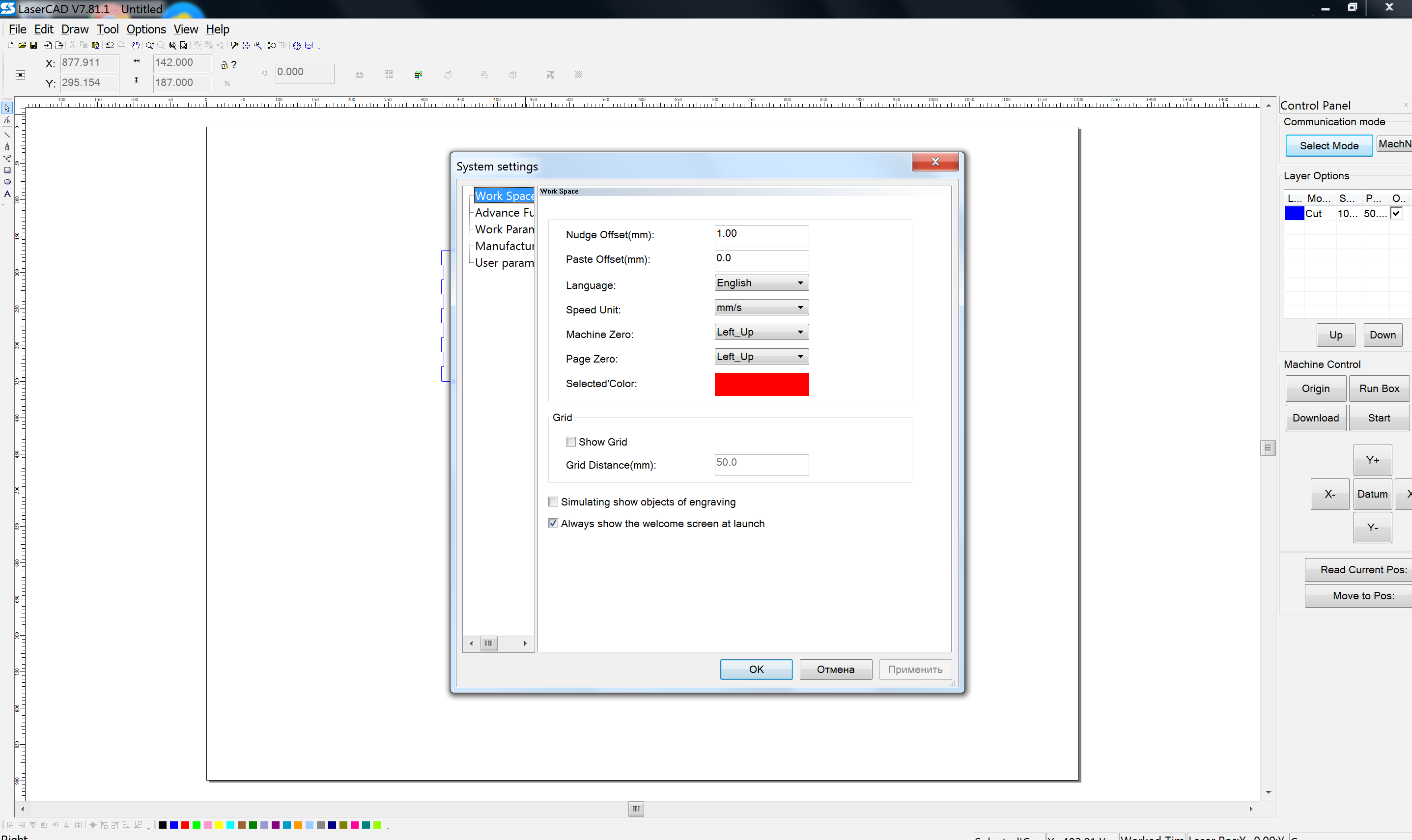This screenshot has width=1412, height=840.
Task: Click the Run Box button
Action: [1379, 388]
